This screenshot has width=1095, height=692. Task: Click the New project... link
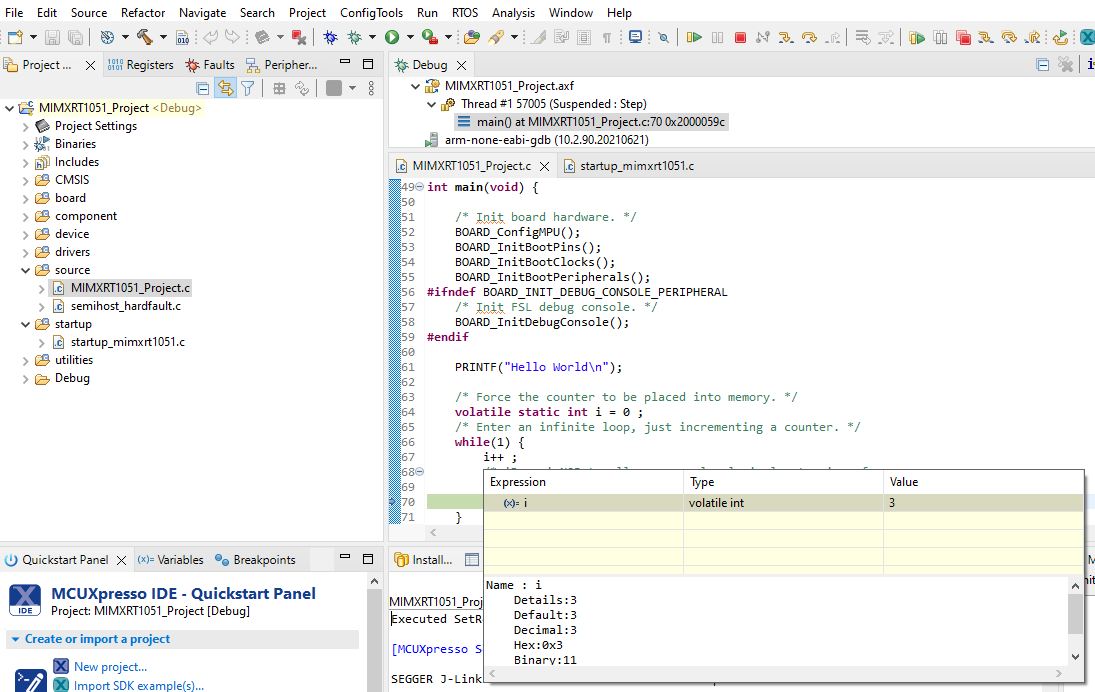pyautogui.click(x=110, y=667)
